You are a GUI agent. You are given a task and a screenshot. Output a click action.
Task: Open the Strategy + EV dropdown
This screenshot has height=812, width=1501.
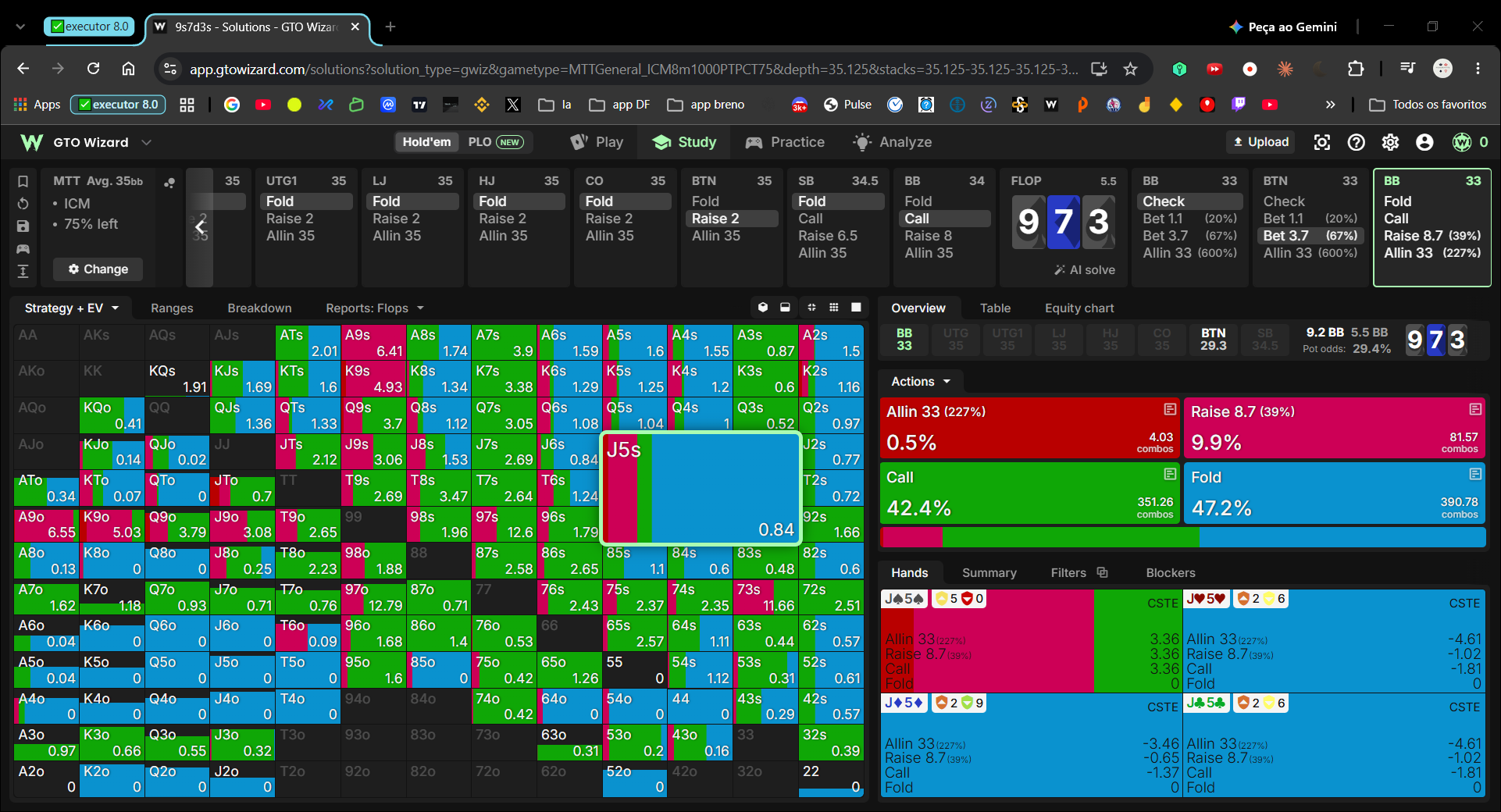click(x=71, y=308)
